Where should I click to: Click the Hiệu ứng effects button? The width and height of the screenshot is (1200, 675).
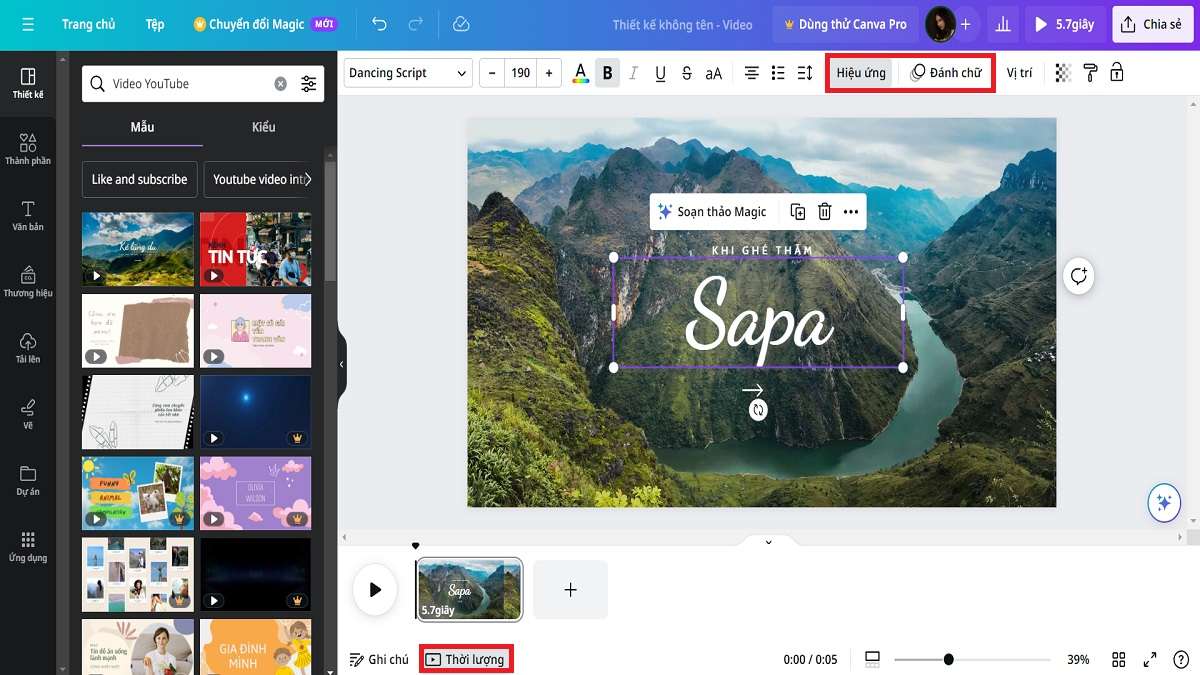[861, 73]
